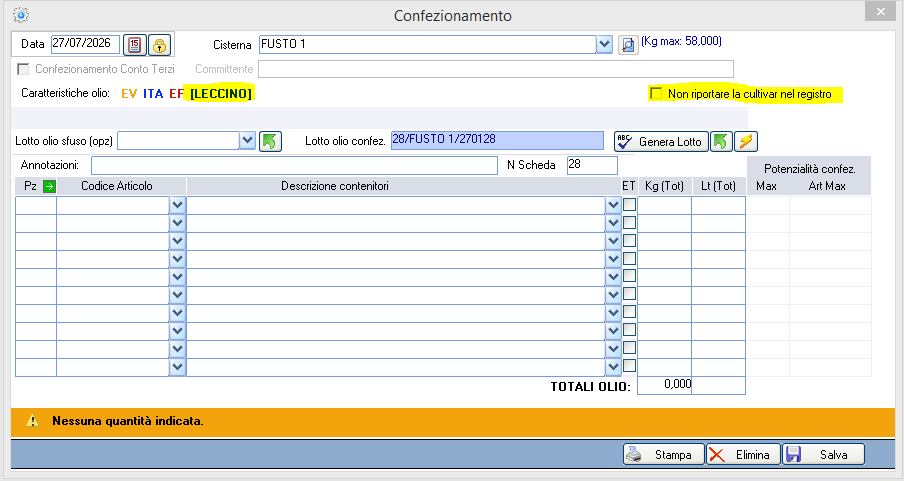This screenshot has width=904, height=481.
Task: Toggle Confezionamento Conto Terzi checkbox
Action: pos(23,69)
